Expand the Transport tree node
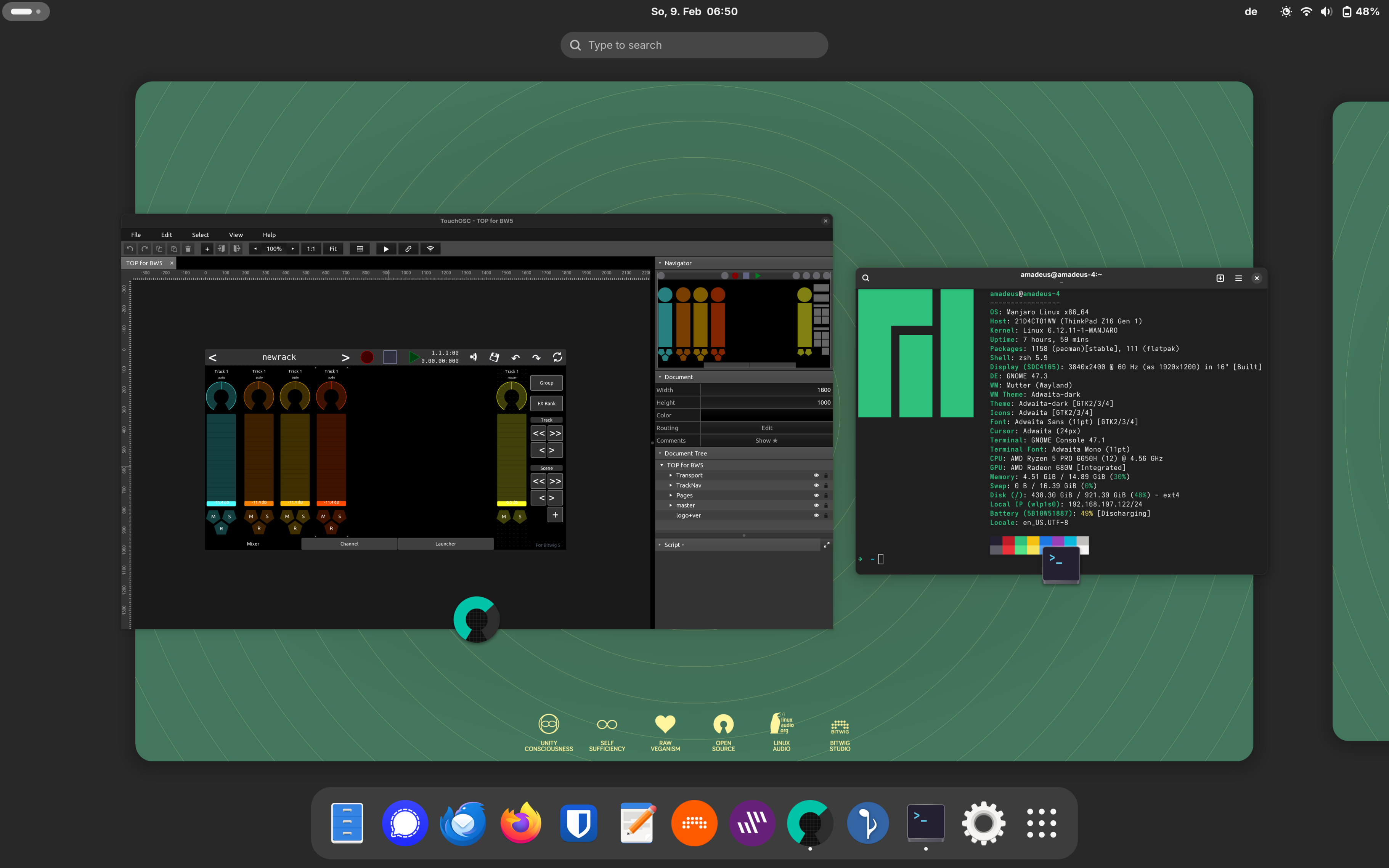1389x868 pixels. coord(671,475)
